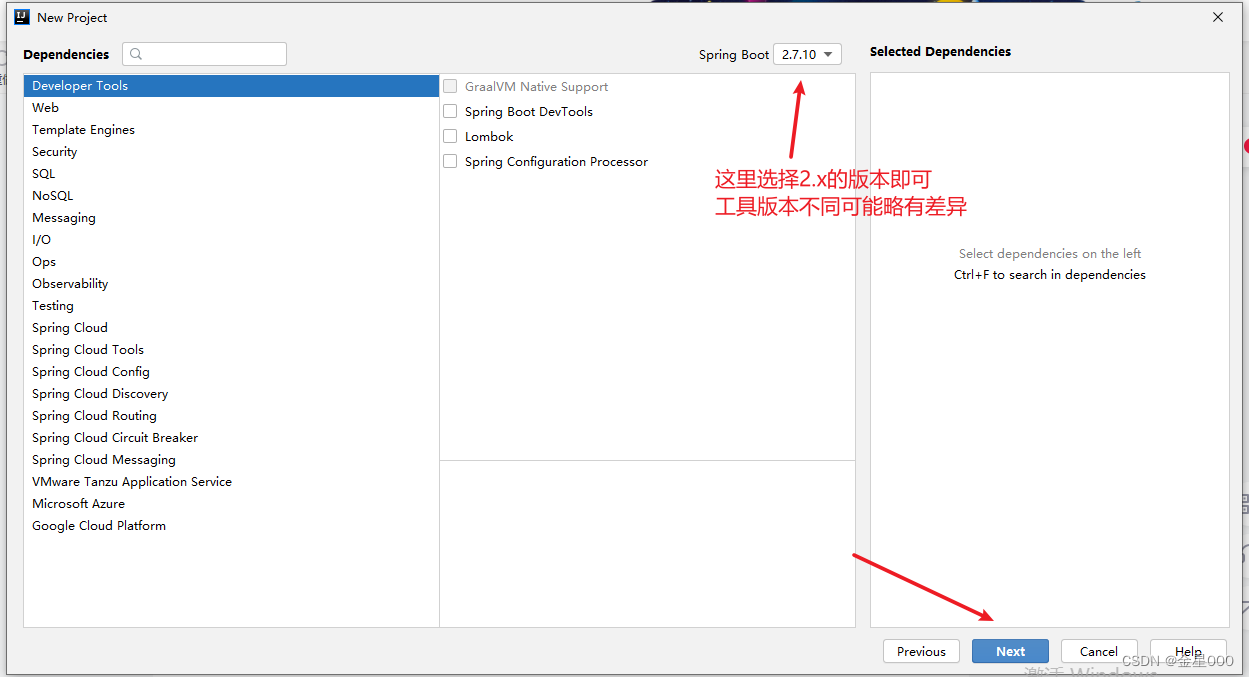Open the SQL dependencies section
This screenshot has width=1249, height=677.
click(x=43, y=173)
